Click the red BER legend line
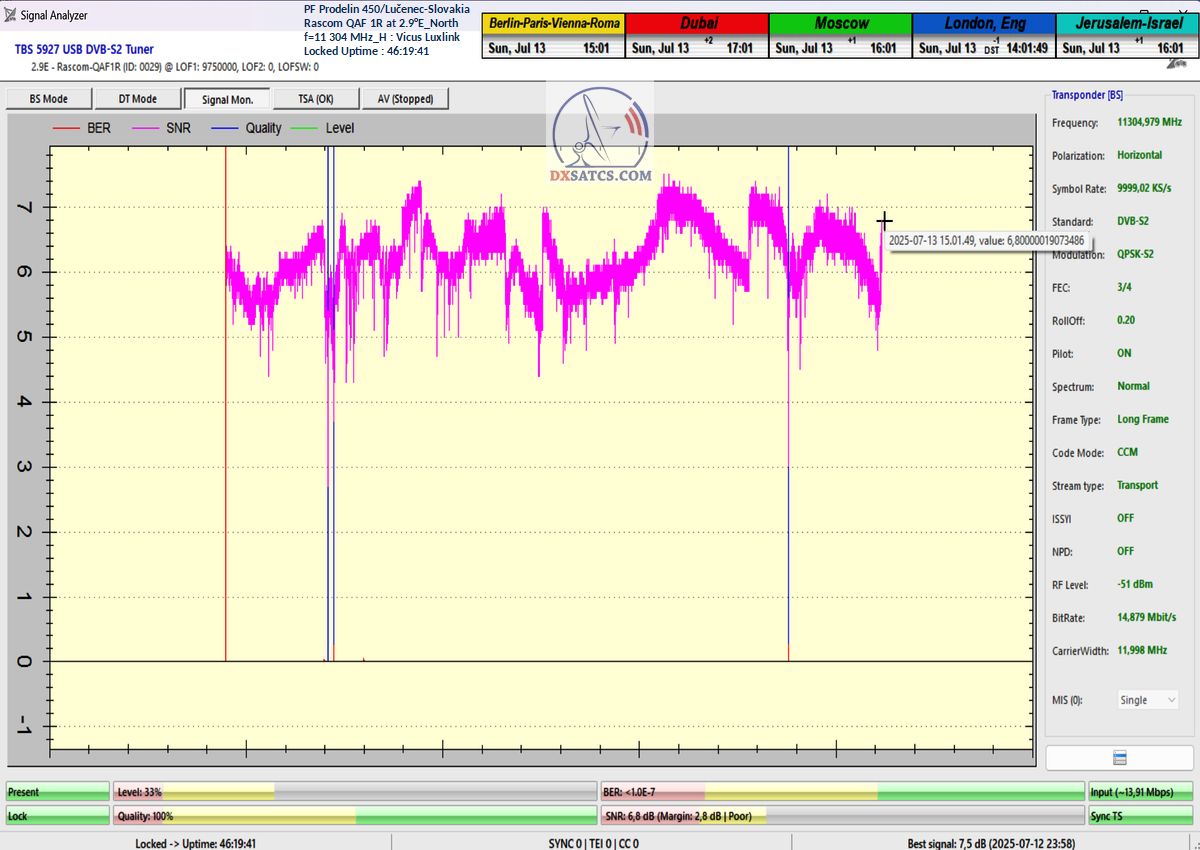 tap(67, 128)
